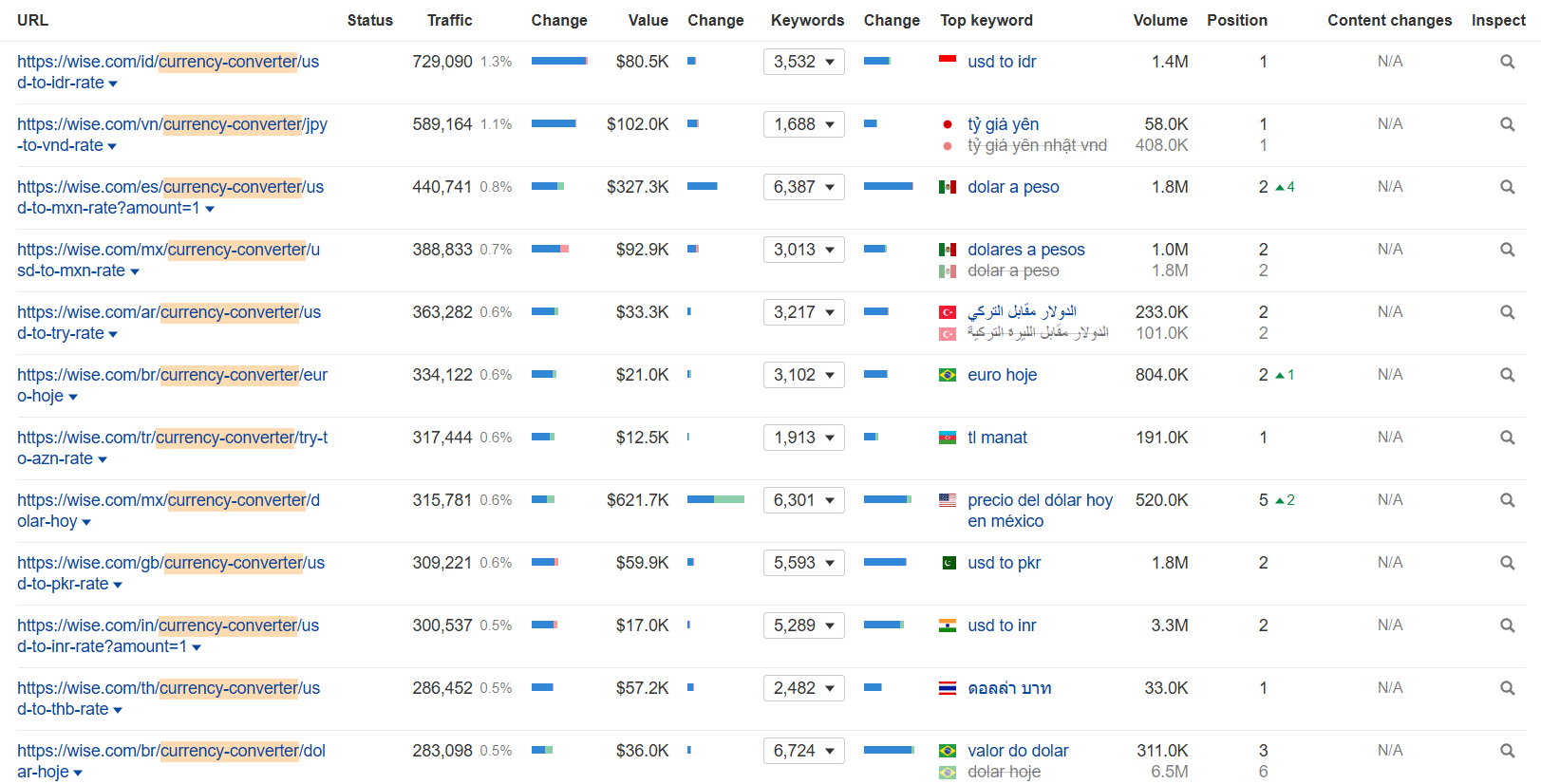Open keywords dropdown showing 6,301
This screenshot has width=1541, height=784.
pos(804,500)
